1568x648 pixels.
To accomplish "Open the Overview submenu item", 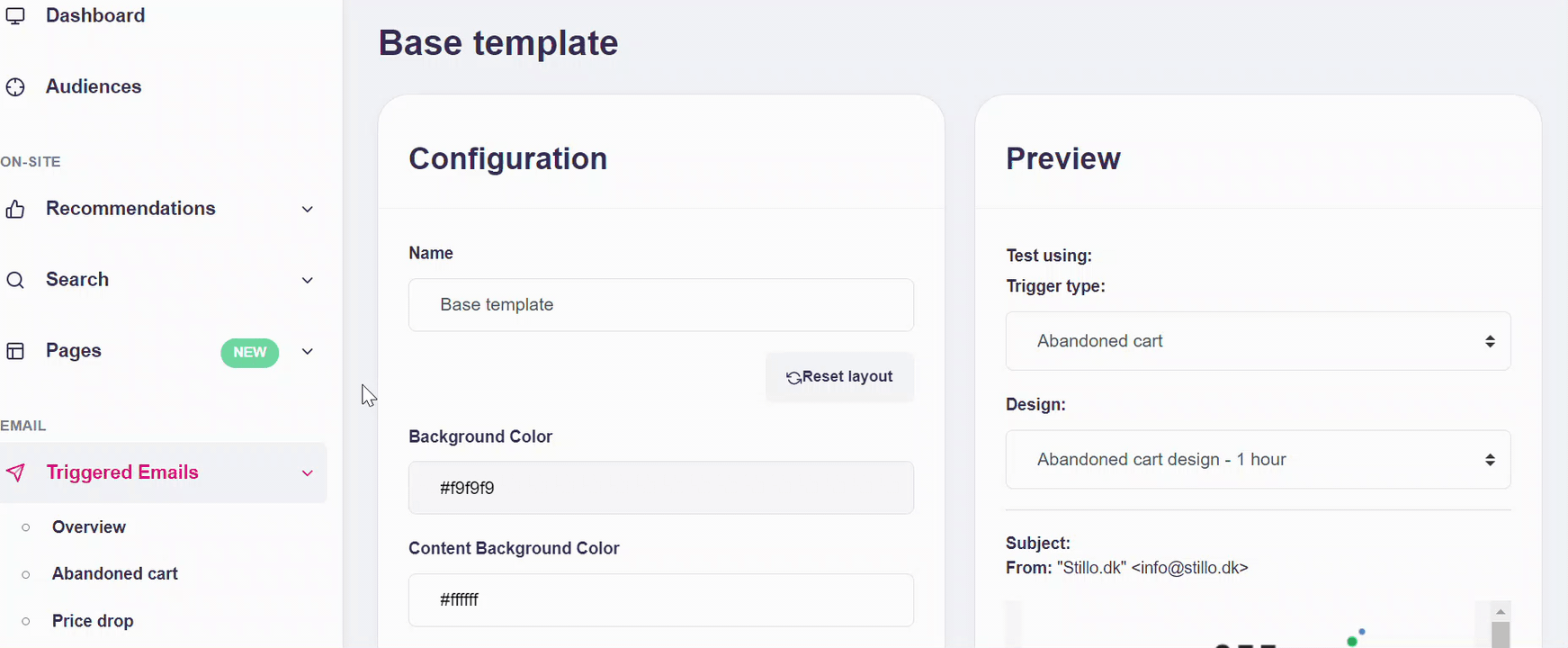I will [x=88, y=527].
